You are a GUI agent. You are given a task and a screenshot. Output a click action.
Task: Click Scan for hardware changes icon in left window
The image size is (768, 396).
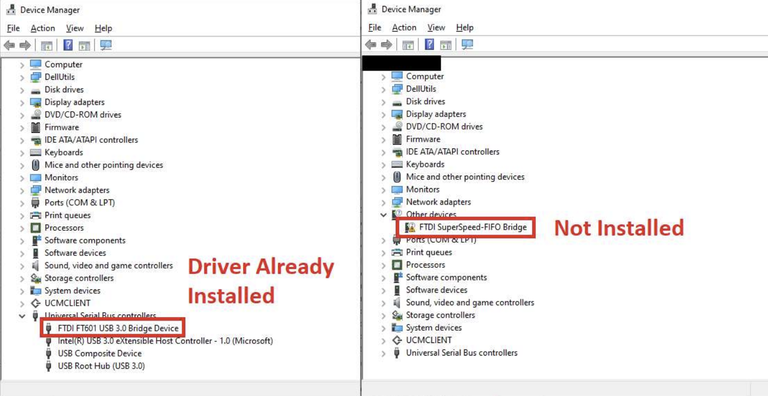[106, 45]
